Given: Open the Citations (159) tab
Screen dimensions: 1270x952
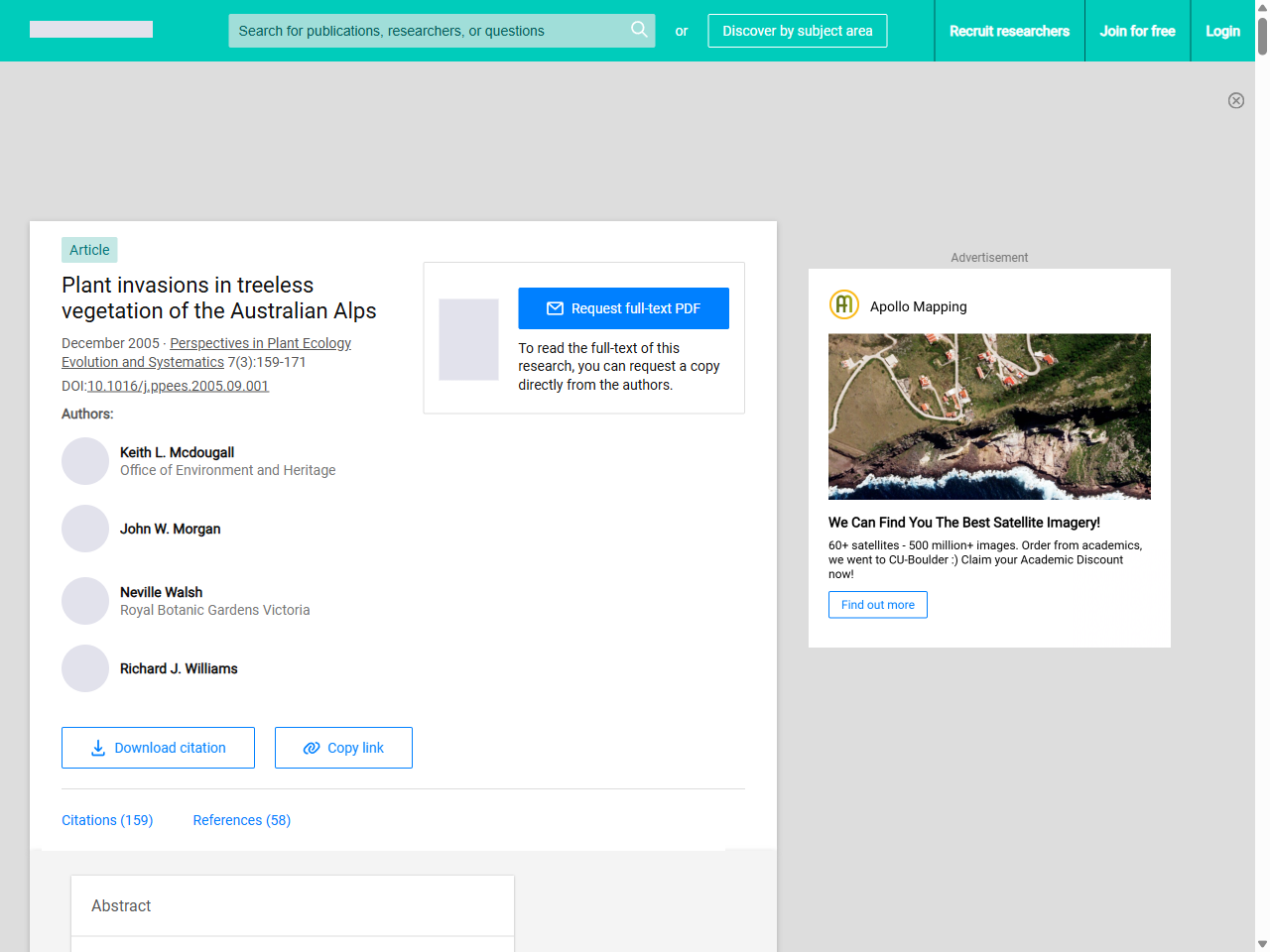Looking at the screenshot, I should click(107, 820).
